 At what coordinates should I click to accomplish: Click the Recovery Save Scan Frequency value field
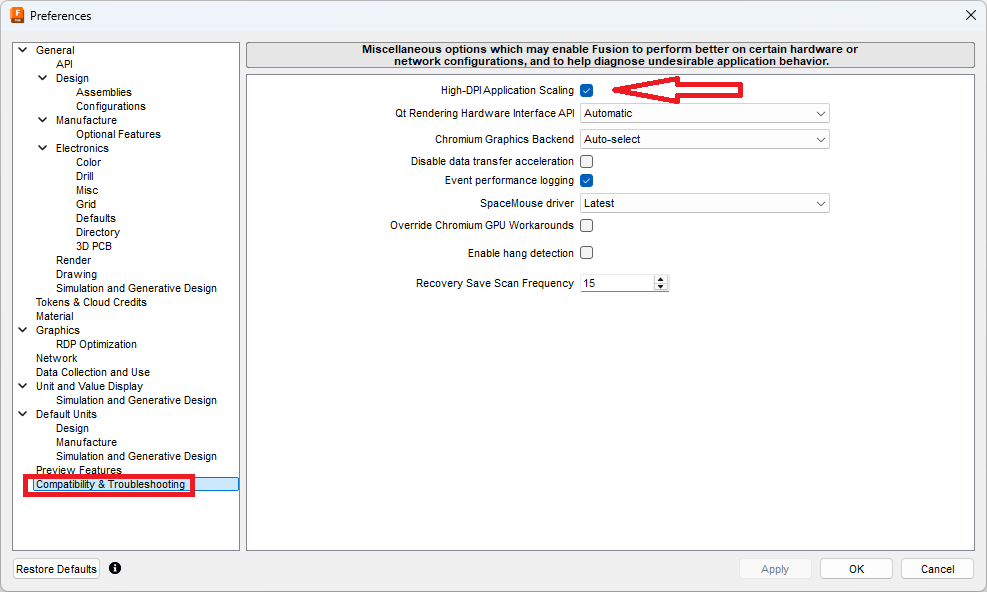pos(617,283)
